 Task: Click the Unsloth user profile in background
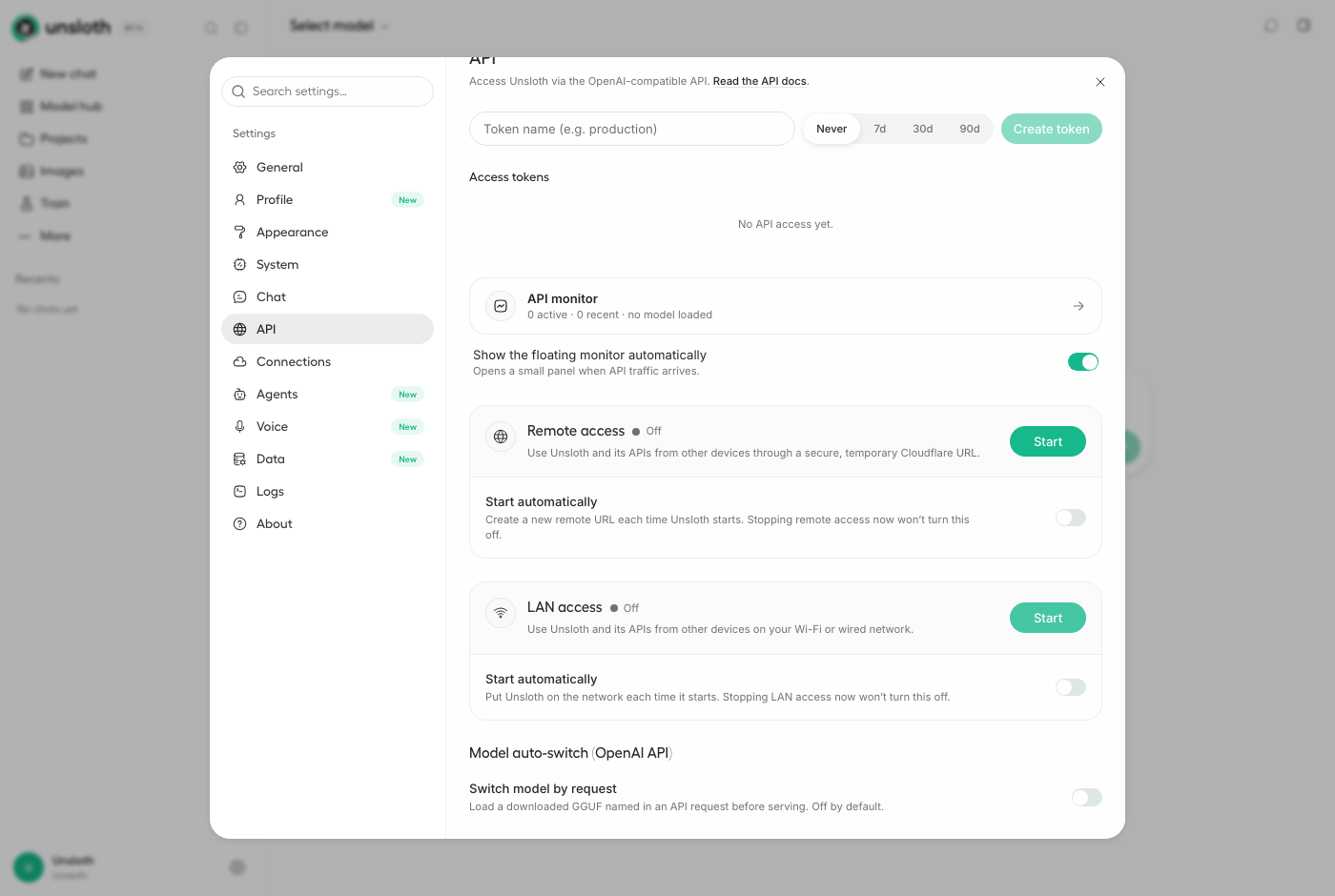pos(52,867)
